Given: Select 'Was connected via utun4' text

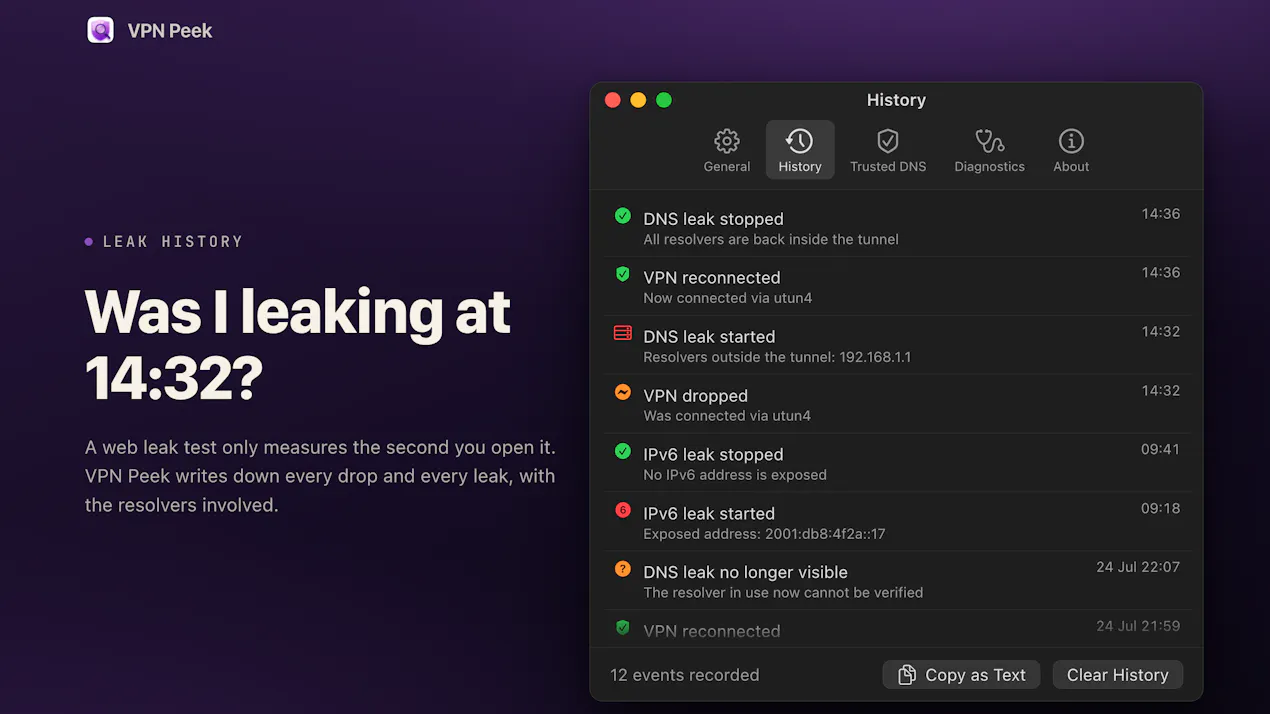Looking at the screenshot, I should coord(727,416).
